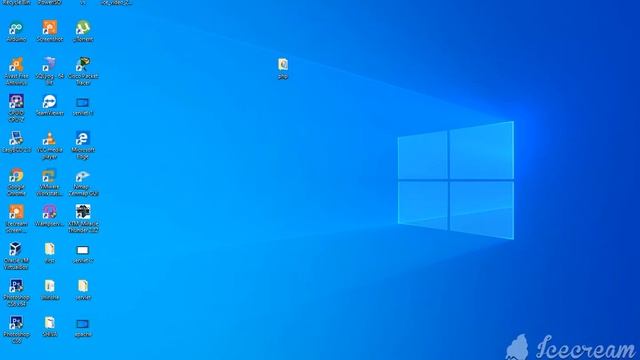The image size is (640, 360).
Task: Select the Nmap Zenmap GUI shortcut
Action: [x=83, y=182]
